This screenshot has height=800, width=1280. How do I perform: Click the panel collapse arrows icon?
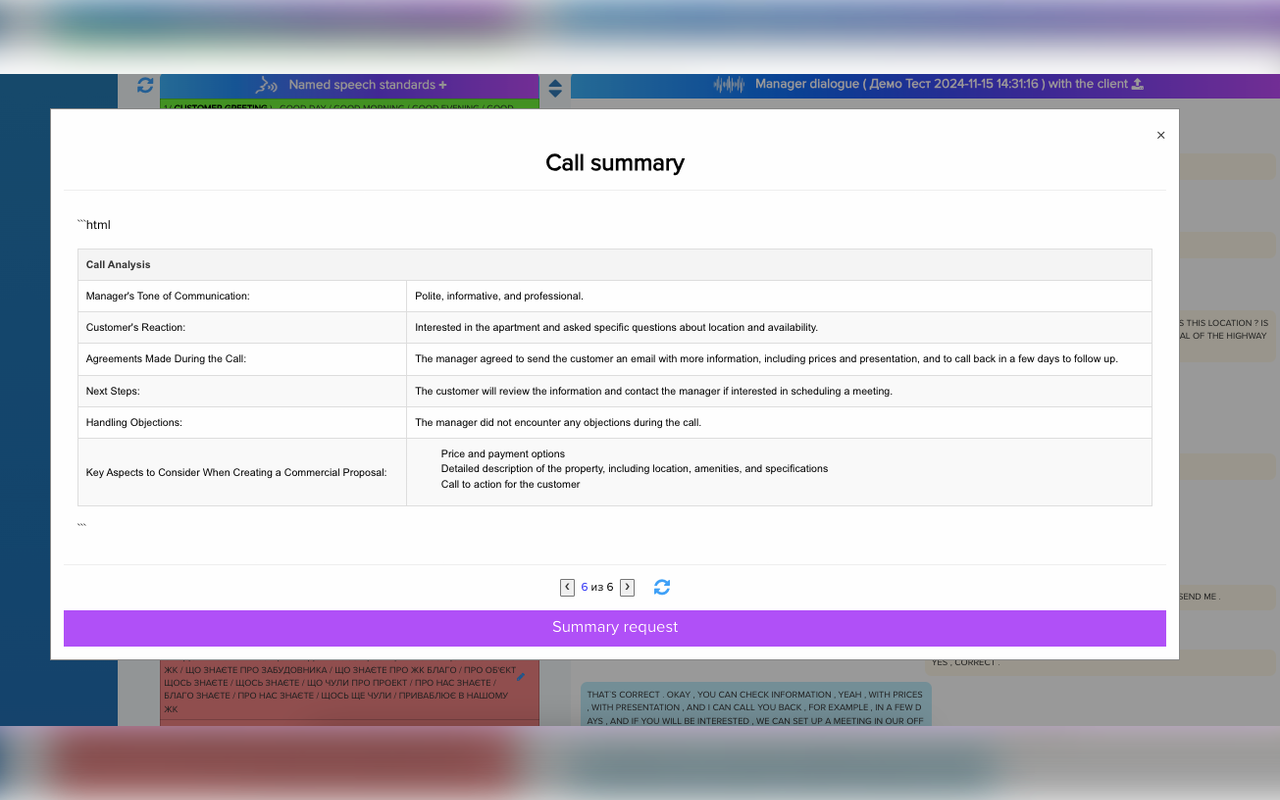coord(555,87)
